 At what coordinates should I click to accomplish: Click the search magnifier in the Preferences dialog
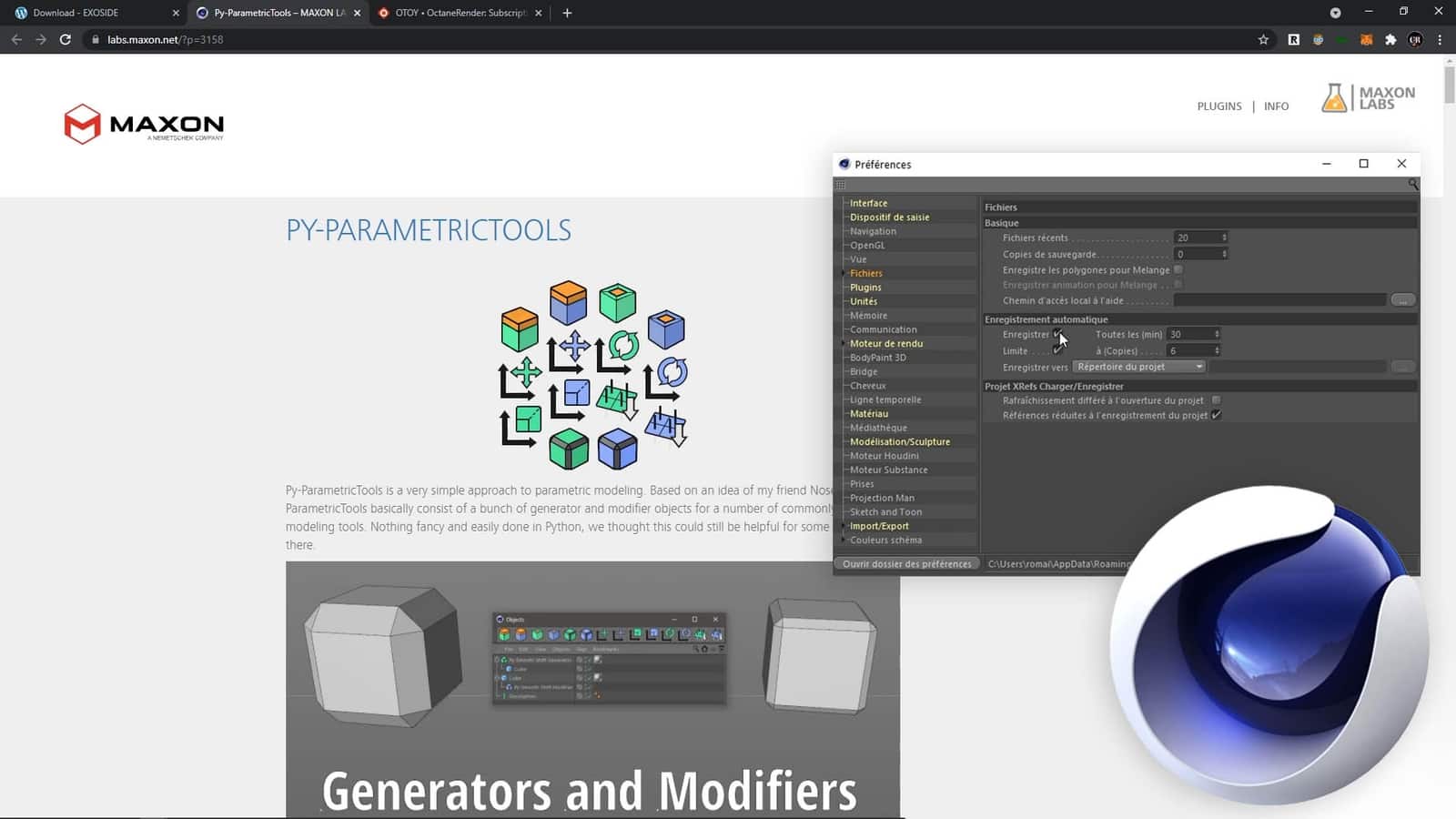(x=1412, y=183)
